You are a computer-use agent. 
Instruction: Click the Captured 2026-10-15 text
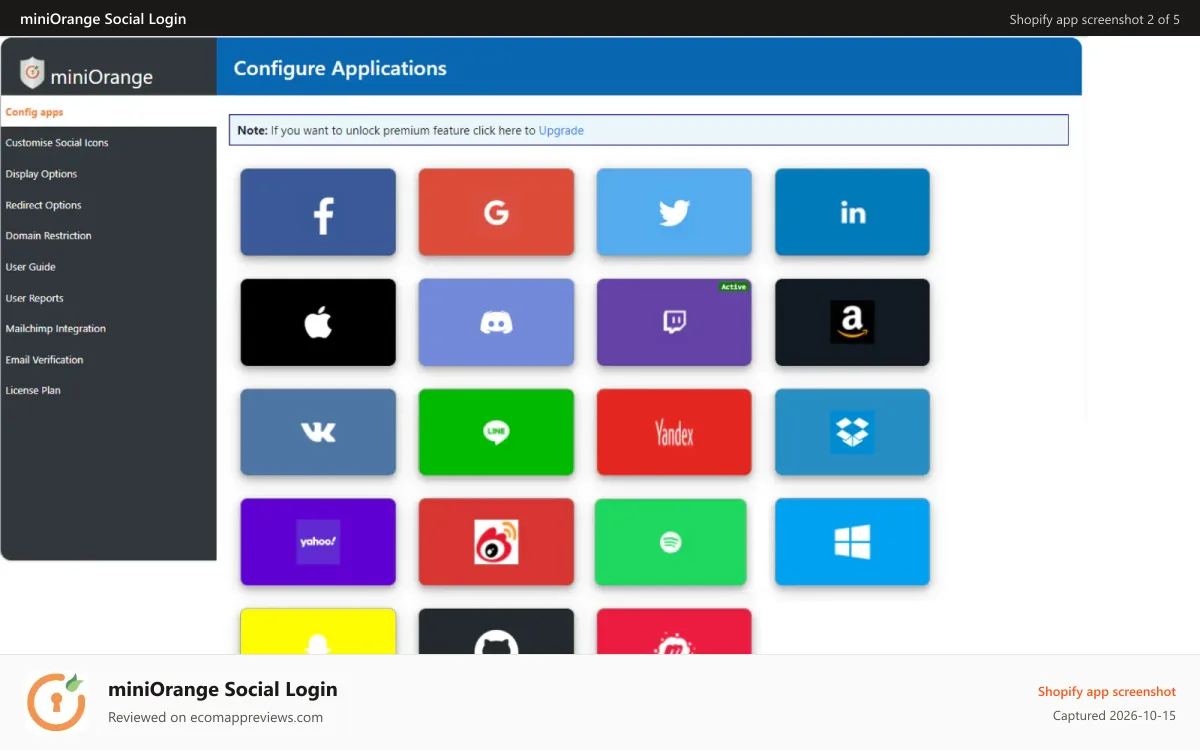click(1114, 716)
